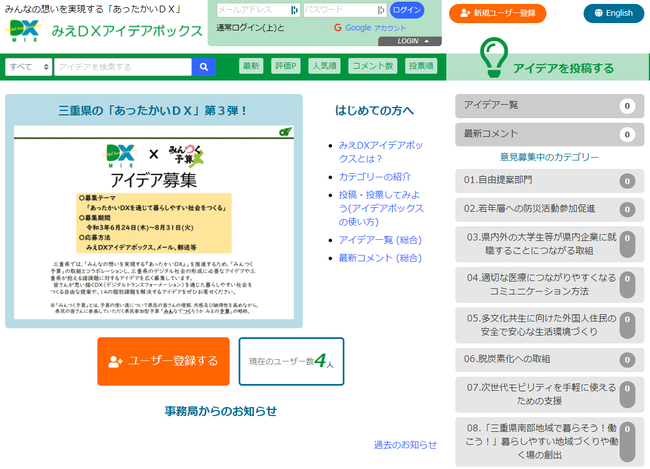Image resolution: width=650 pixels, height=469 pixels.
Task: Click the Google G icon
Action: pyautogui.click(x=338, y=28)
